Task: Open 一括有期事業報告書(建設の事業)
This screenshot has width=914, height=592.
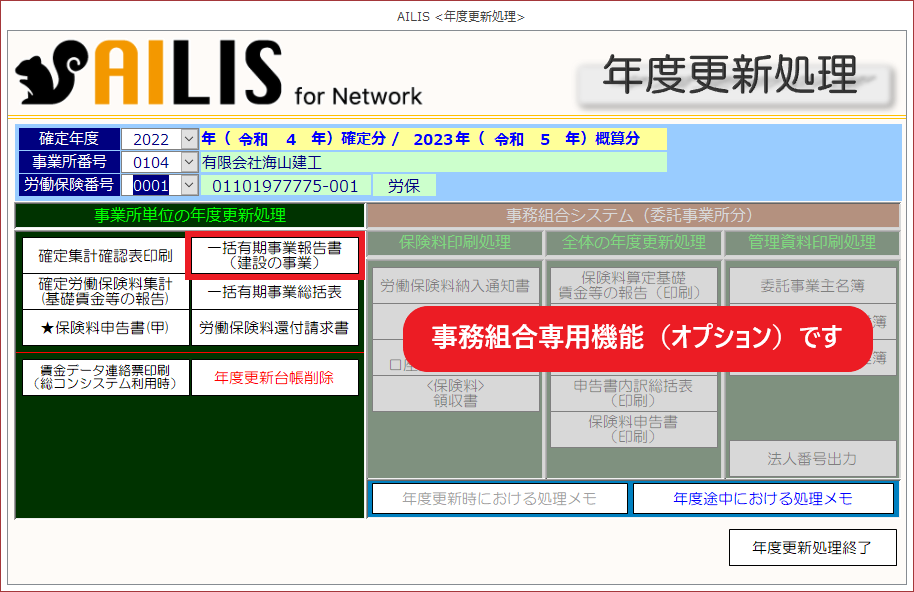Action: pos(273,256)
